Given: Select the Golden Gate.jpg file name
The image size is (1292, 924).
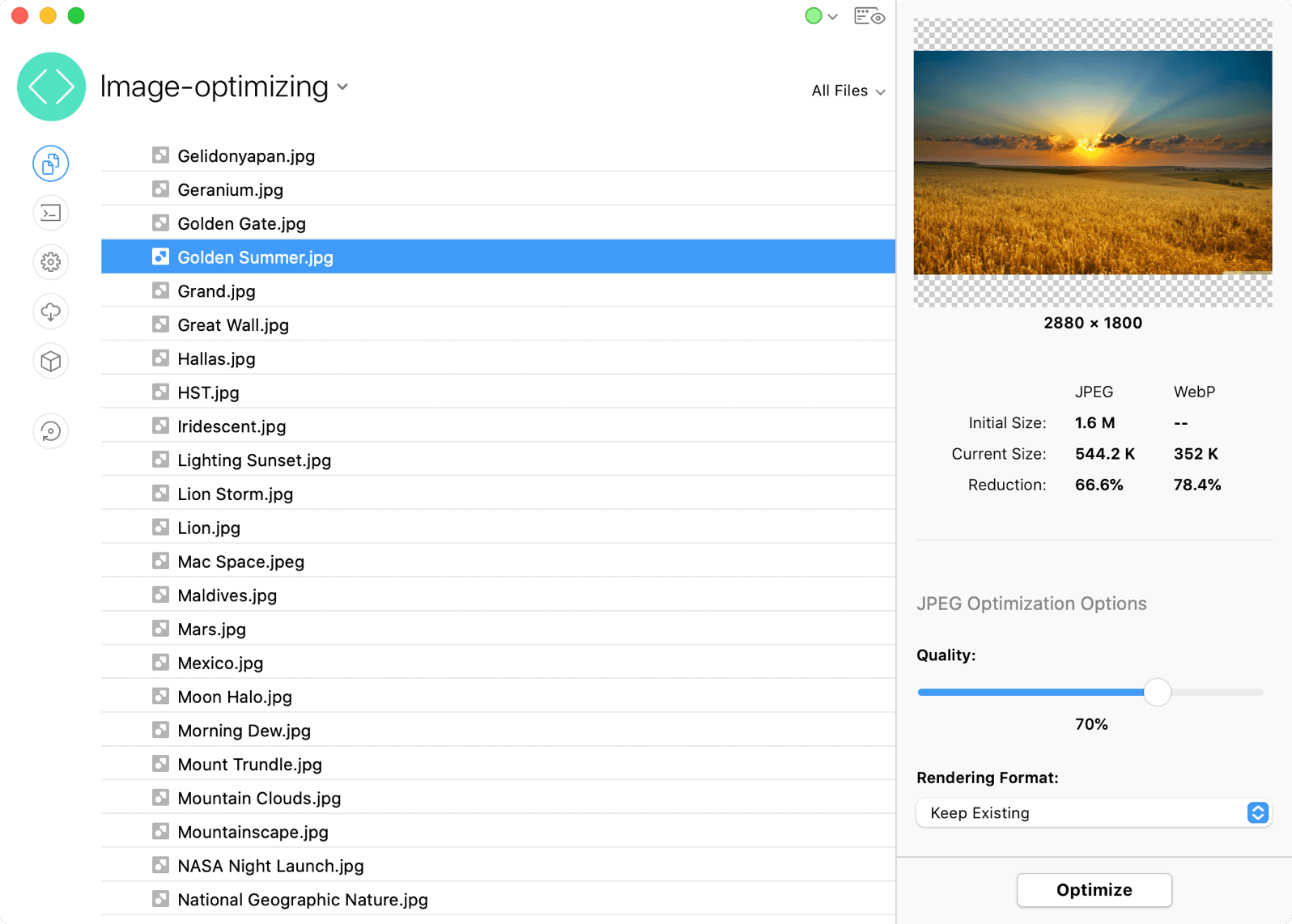Looking at the screenshot, I should point(242,223).
